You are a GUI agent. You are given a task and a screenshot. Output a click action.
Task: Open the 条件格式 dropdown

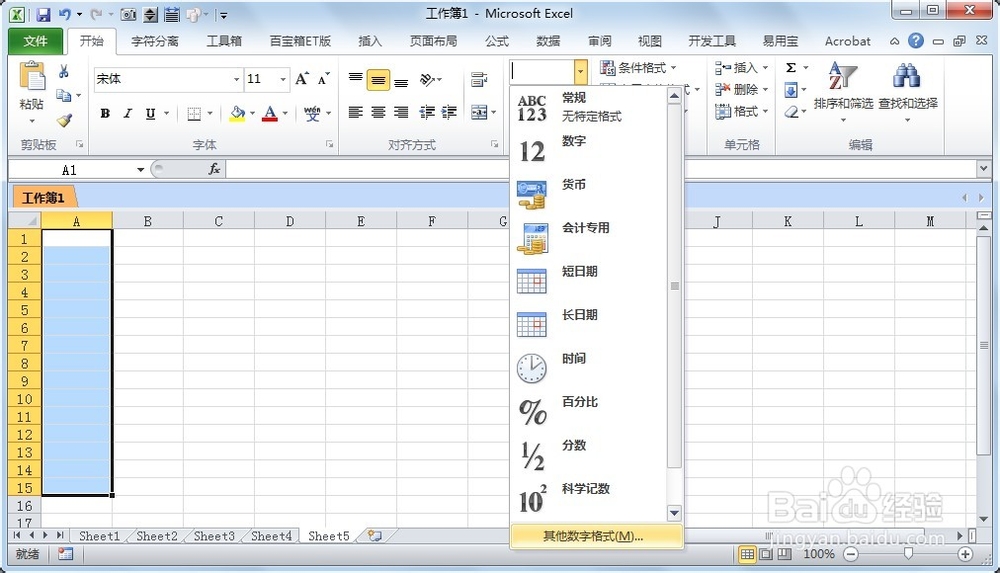638,67
